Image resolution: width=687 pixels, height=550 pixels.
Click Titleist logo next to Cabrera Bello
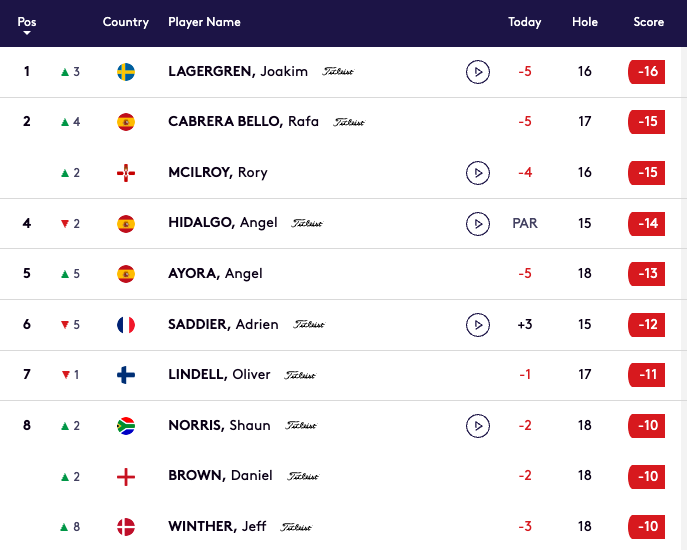(x=349, y=123)
